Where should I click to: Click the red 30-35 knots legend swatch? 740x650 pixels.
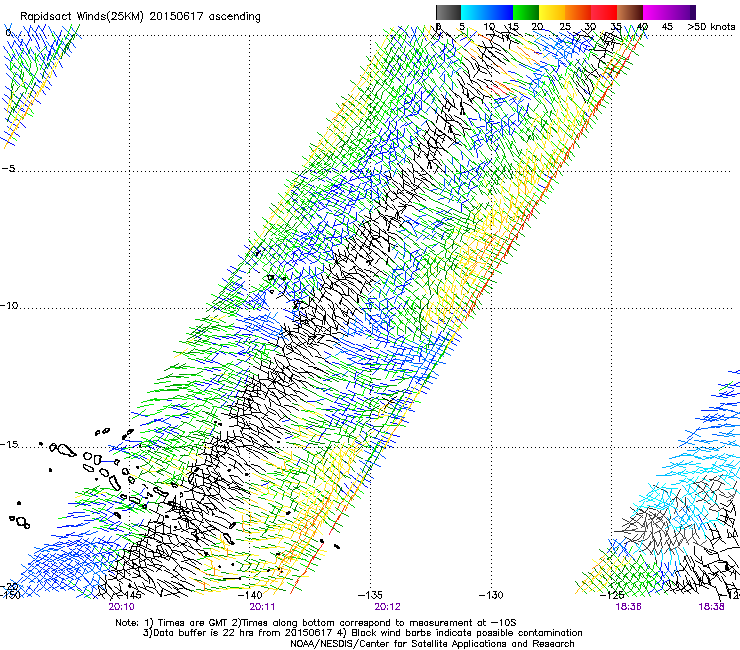coord(604,12)
